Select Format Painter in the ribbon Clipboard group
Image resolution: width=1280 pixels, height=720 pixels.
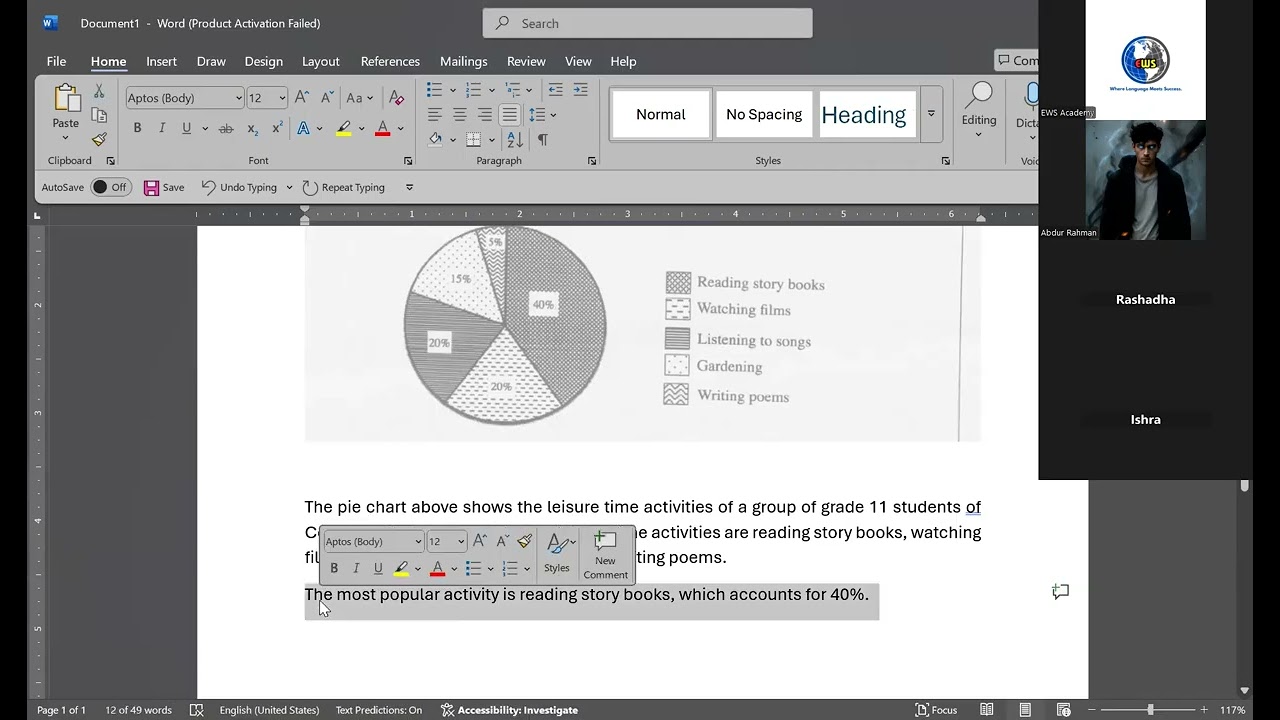tap(99, 139)
